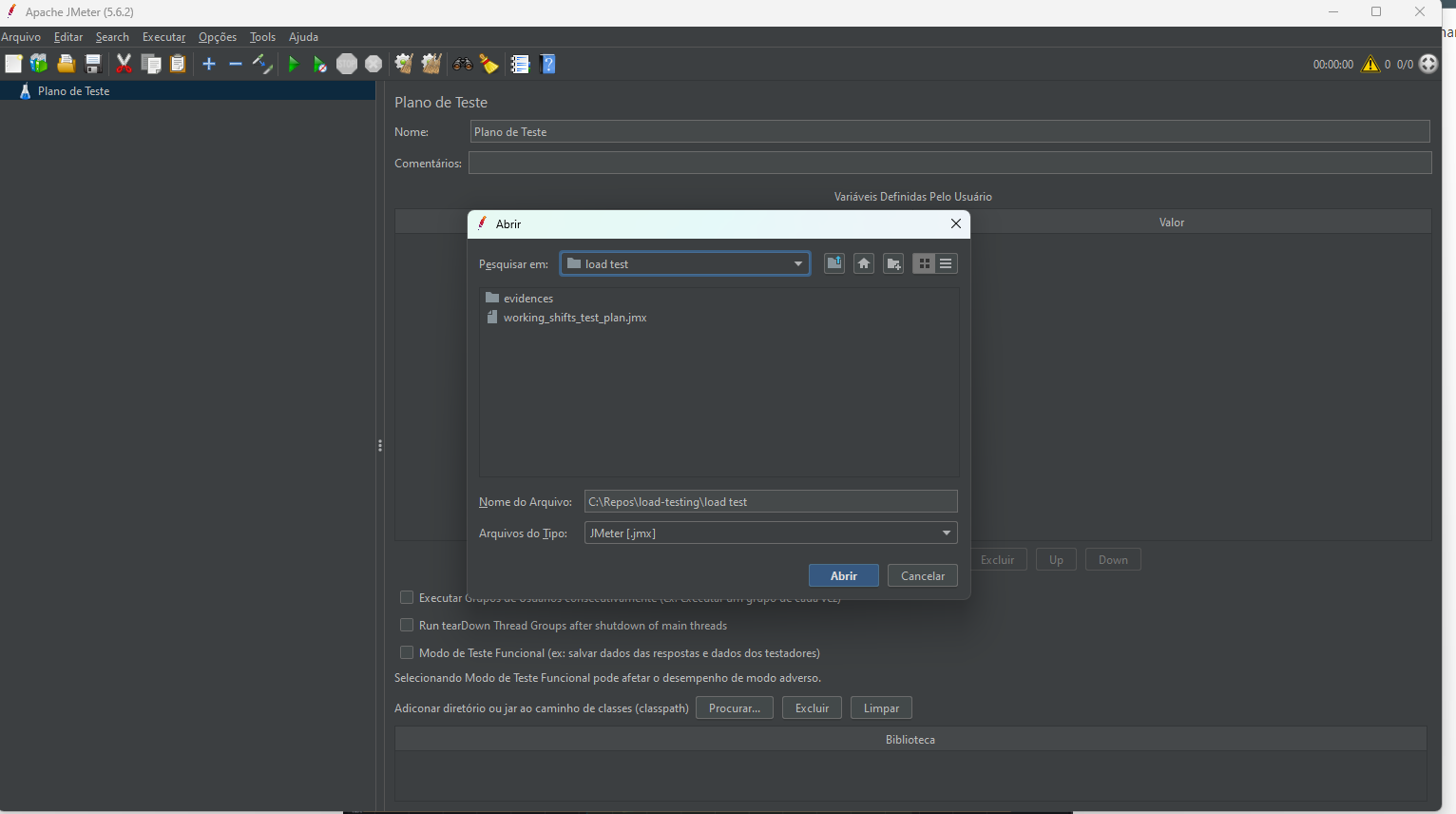Open the Executar menu

(164, 37)
